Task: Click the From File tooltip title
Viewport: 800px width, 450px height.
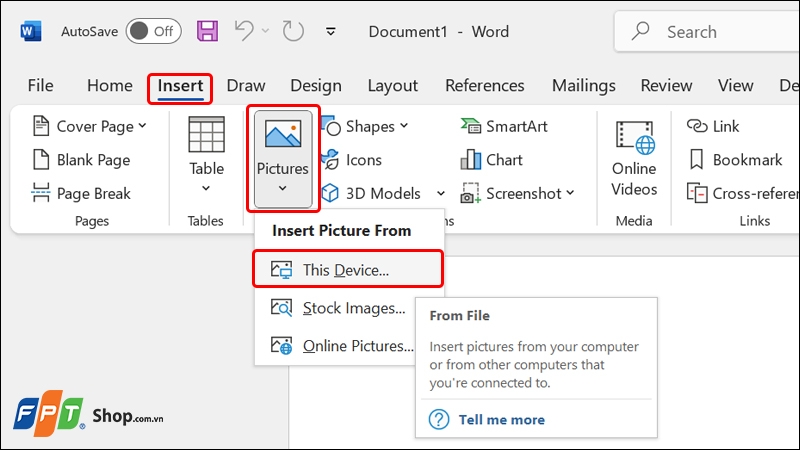Action: pos(460,316)
